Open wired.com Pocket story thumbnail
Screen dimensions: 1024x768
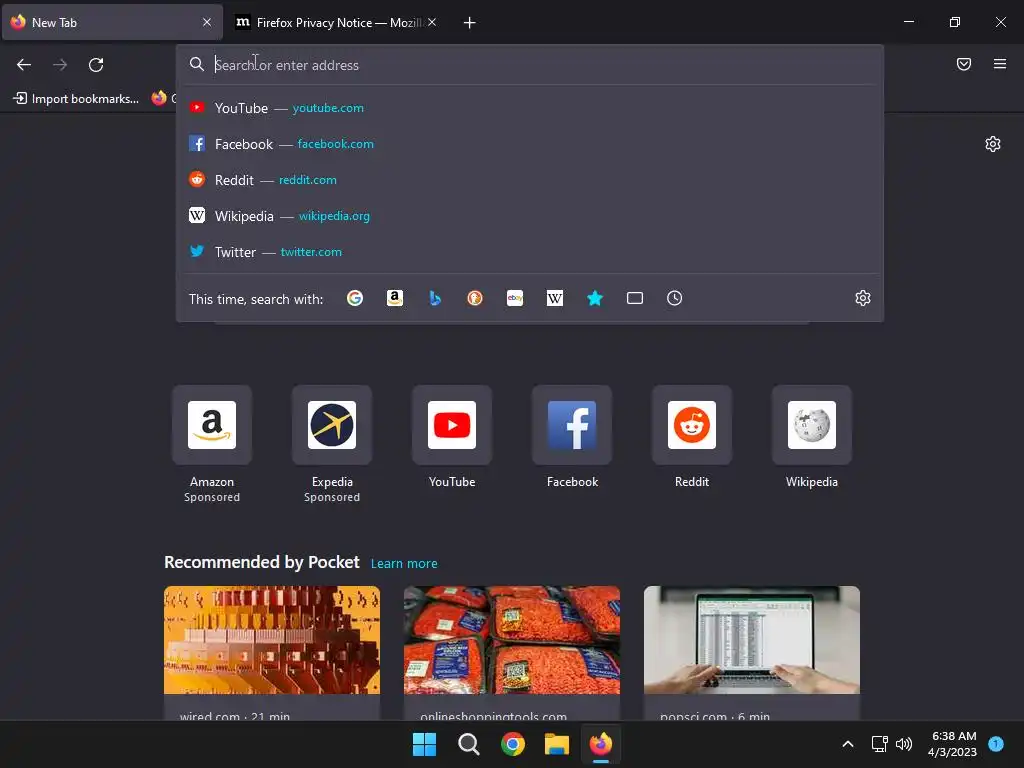[x=272, y=640]
